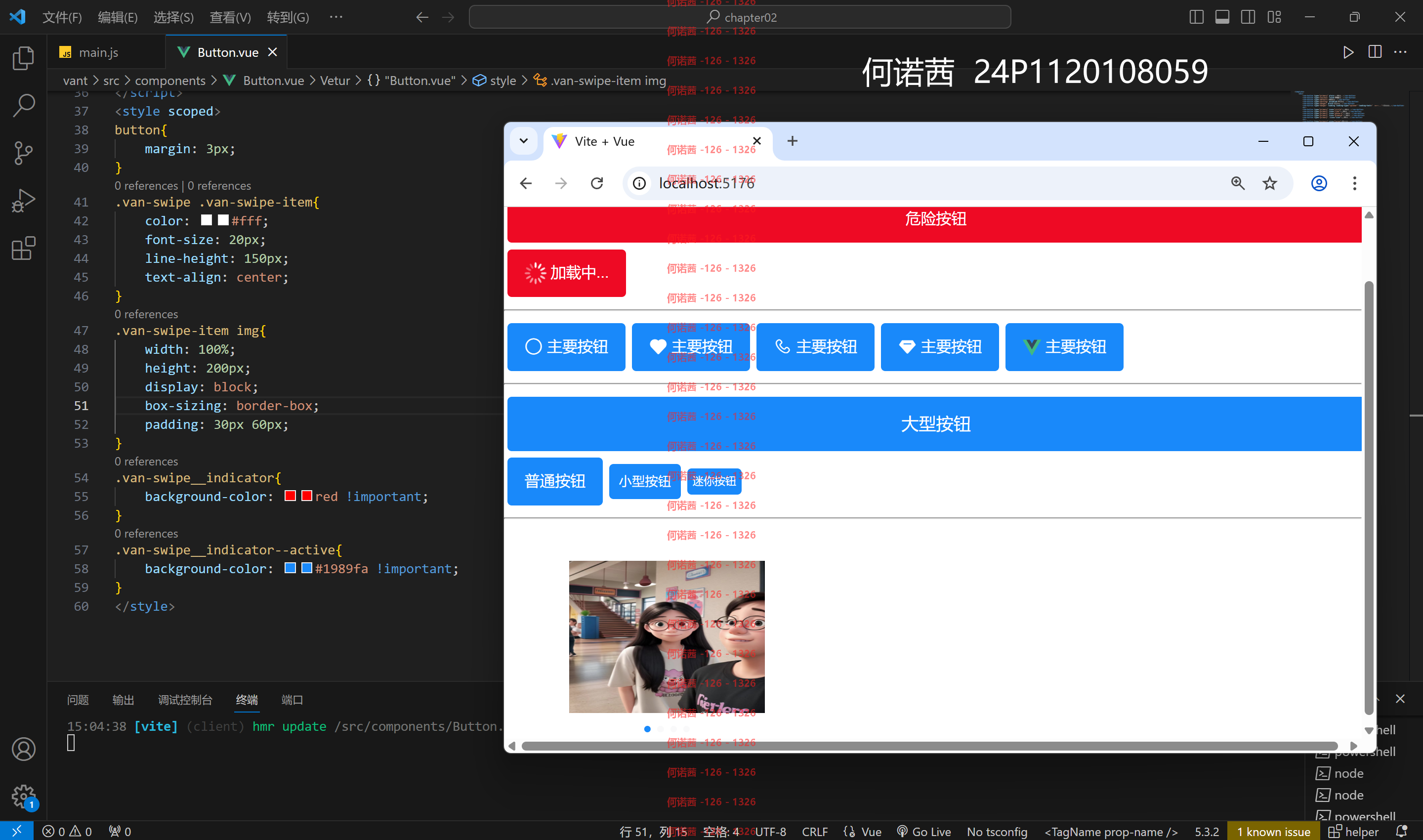Click the browser vertical scrollbar
This screenshot has width=1423, height=840.
[1369, 498]
